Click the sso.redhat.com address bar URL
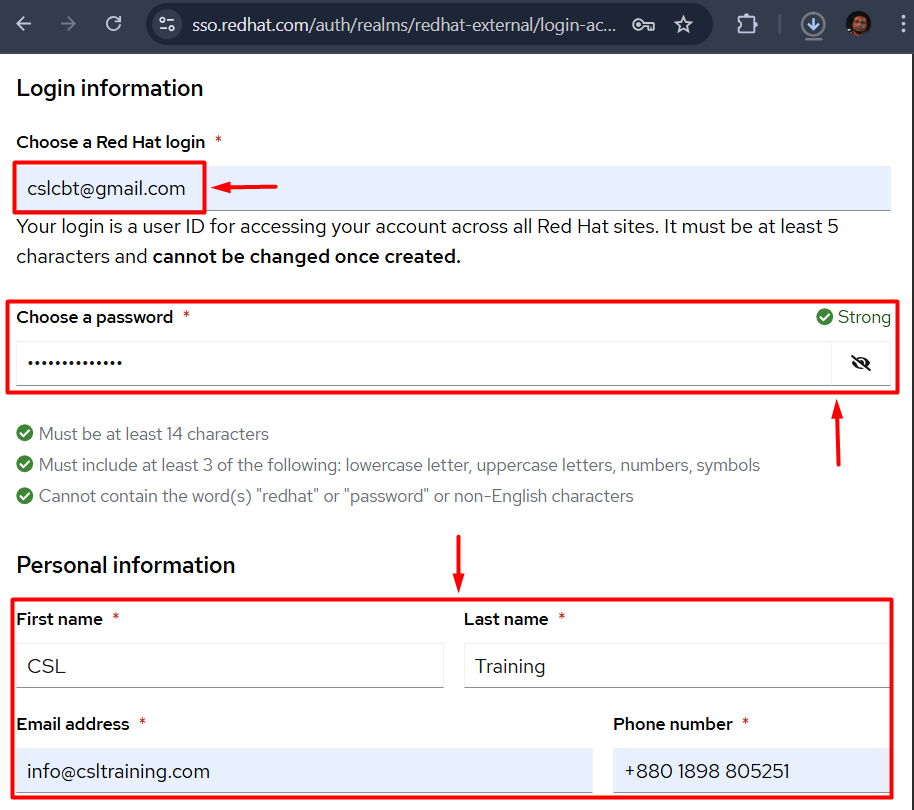Image resolution: width=914 pixels, height=810 pixels. point(400,24)
